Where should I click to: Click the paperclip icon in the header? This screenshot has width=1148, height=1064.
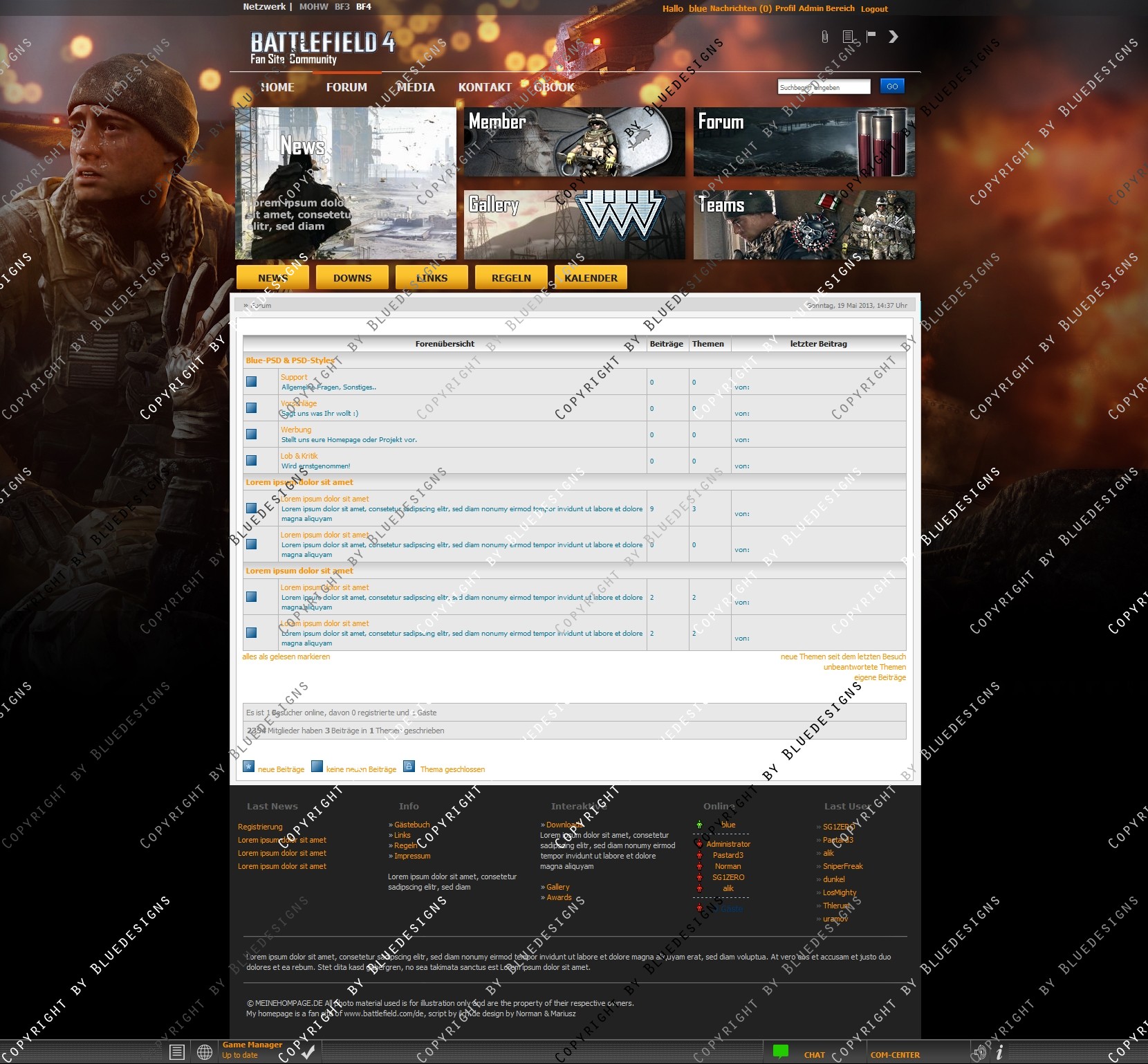click(824, 37)
